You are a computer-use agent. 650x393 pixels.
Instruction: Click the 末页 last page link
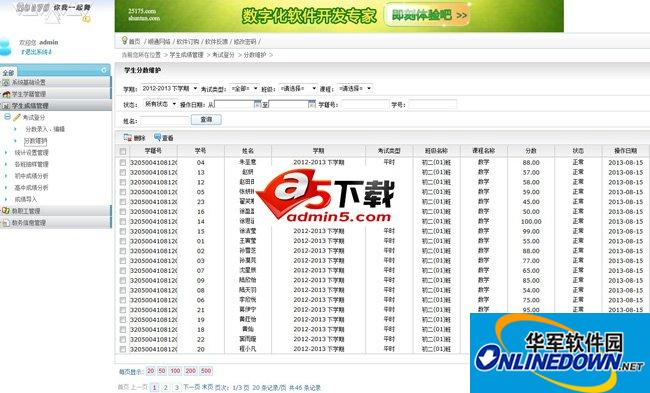[x=208, y=387]
